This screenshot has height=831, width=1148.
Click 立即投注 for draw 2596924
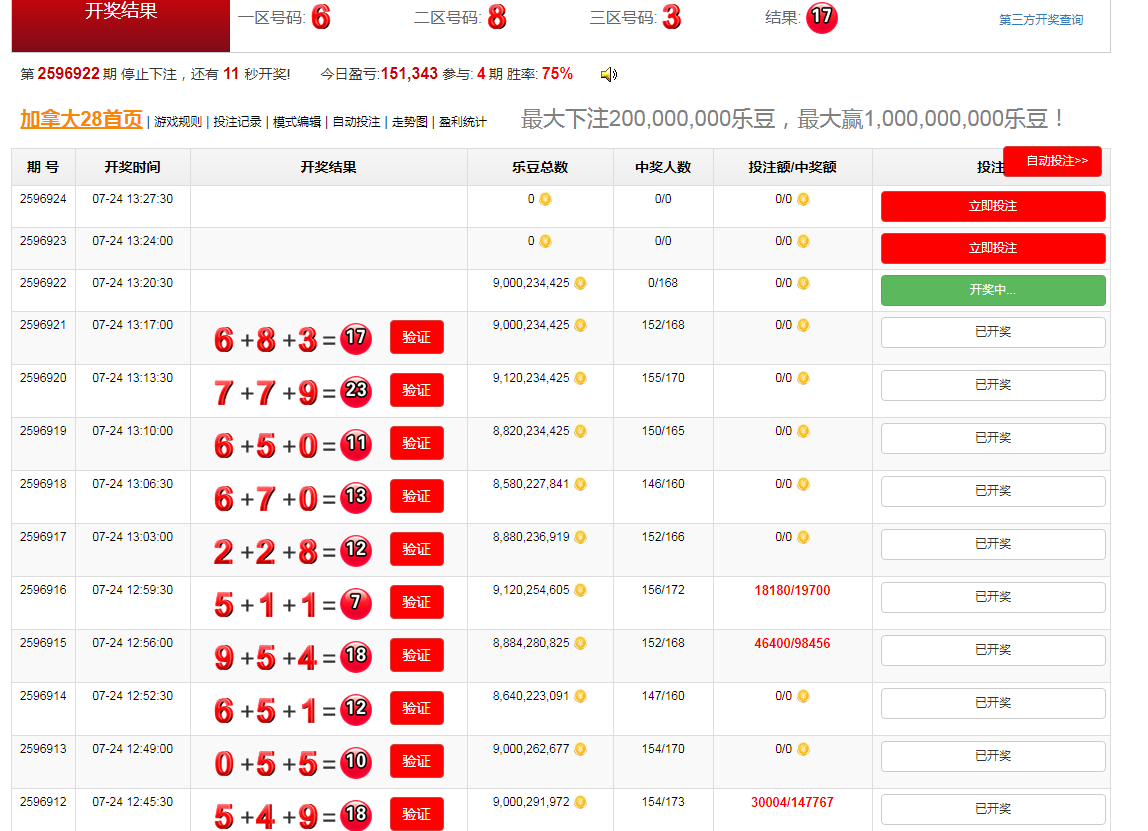[x=992, y=206]
